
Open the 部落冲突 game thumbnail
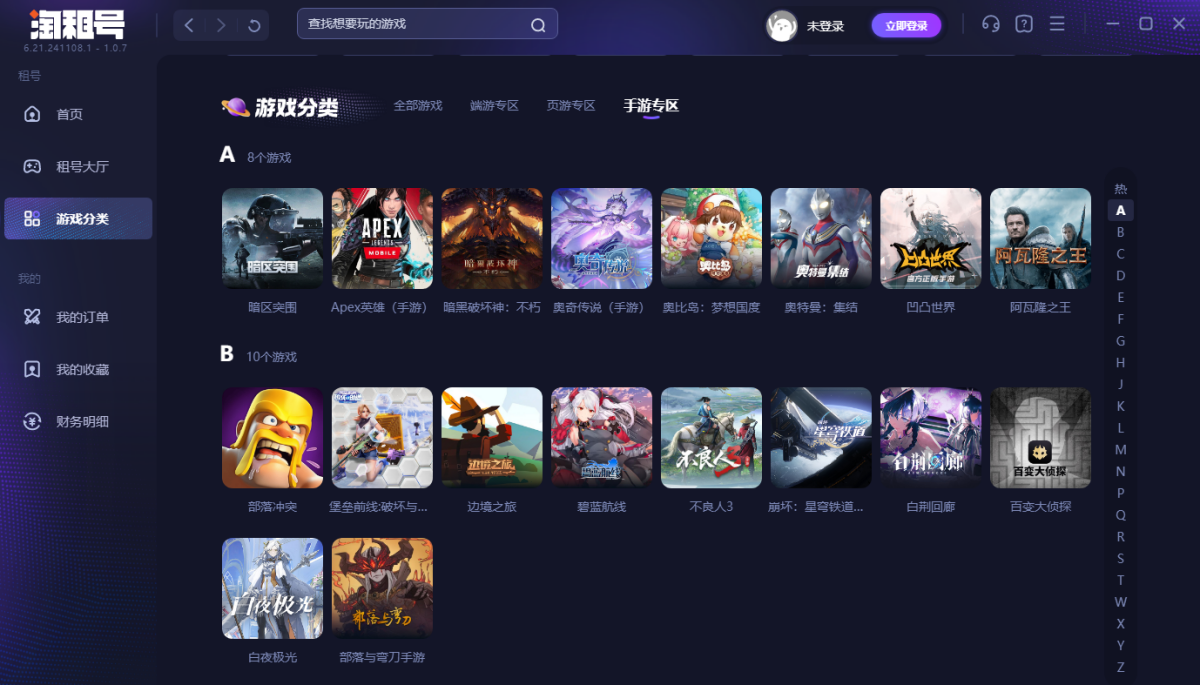[272, 438]
